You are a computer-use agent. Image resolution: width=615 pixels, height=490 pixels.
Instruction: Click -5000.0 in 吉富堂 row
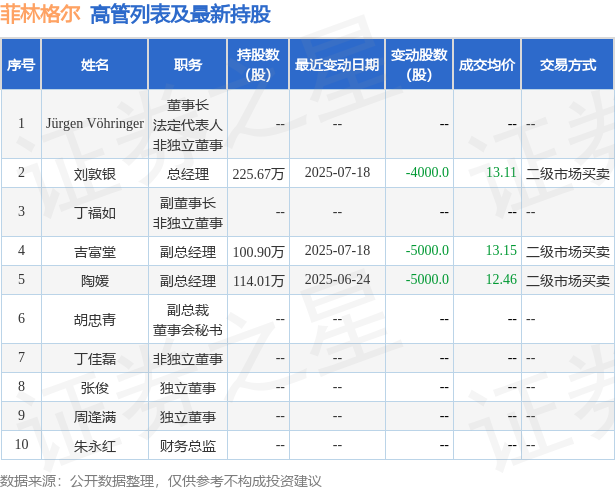click(x=427, y=250)
